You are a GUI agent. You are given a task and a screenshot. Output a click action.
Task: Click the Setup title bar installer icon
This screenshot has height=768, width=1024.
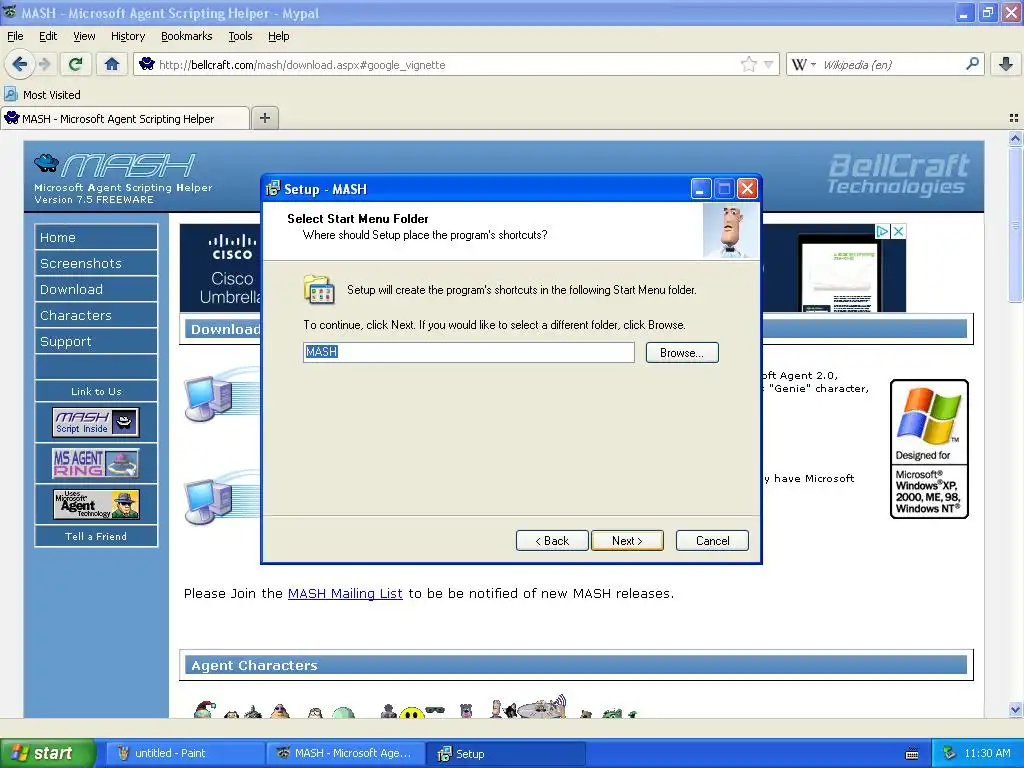tap(273, 189)
